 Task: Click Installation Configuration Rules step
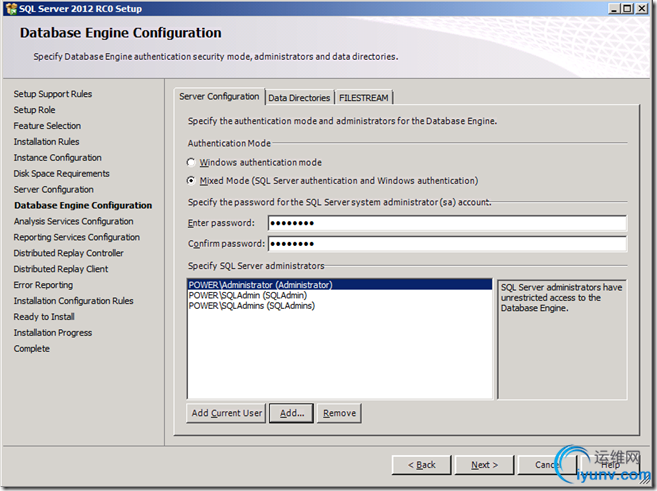[x=73, y=301]
